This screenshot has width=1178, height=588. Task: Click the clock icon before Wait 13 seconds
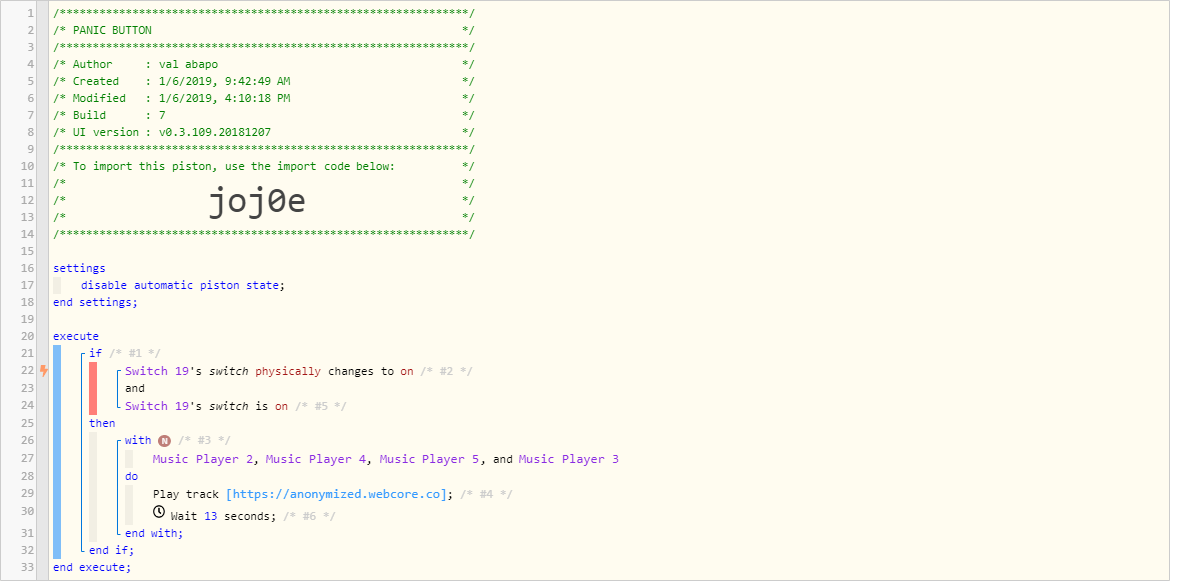point(159,512)
